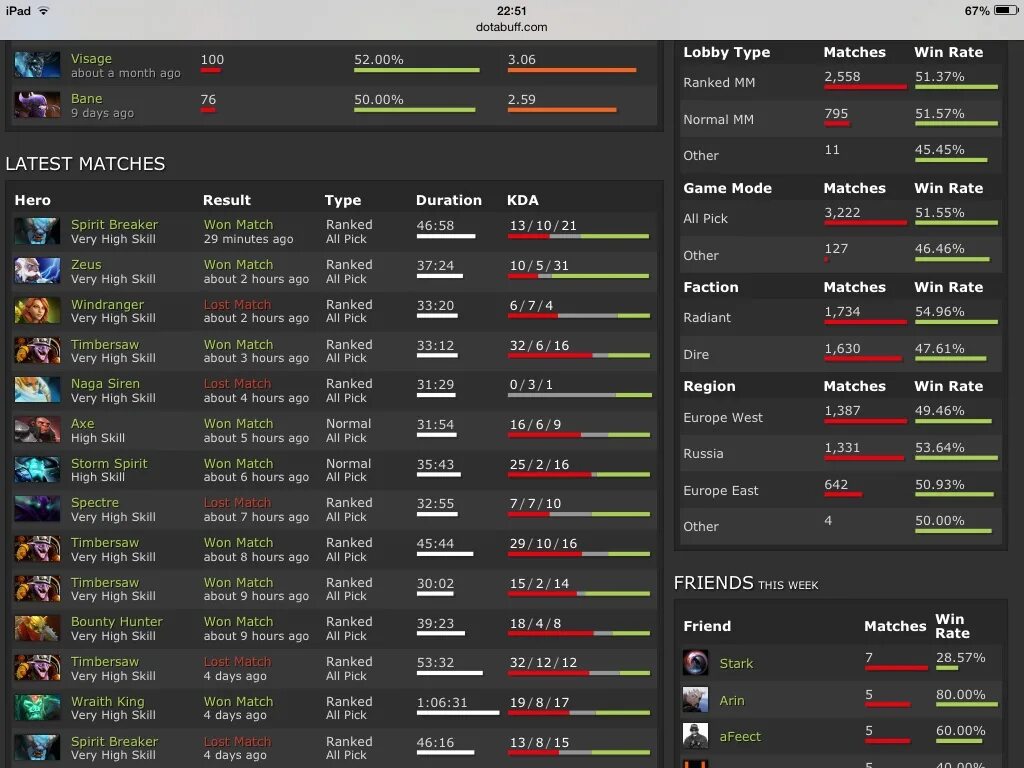Screen dimensions: 1024x768
Task: Select the Normal MM lobby row
Action: coord(840,120)
